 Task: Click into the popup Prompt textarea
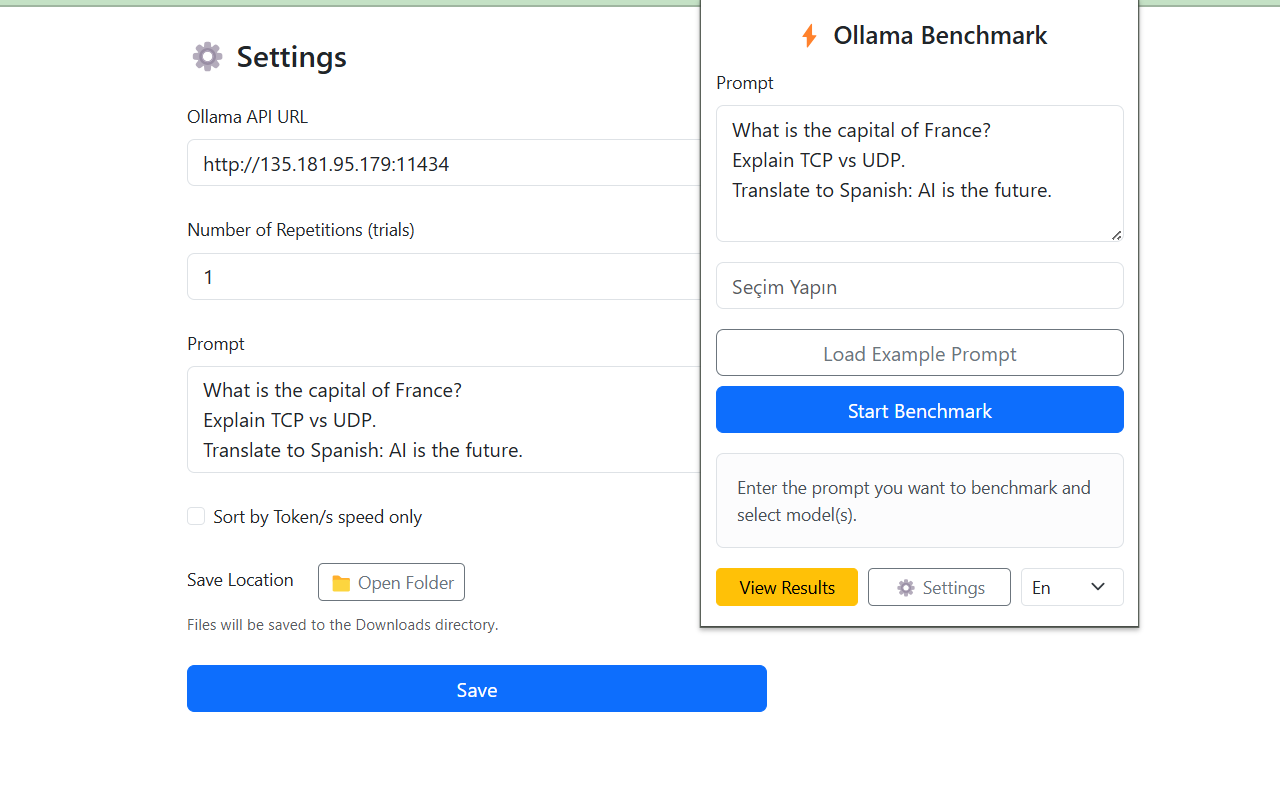click(x=920, y=174)
